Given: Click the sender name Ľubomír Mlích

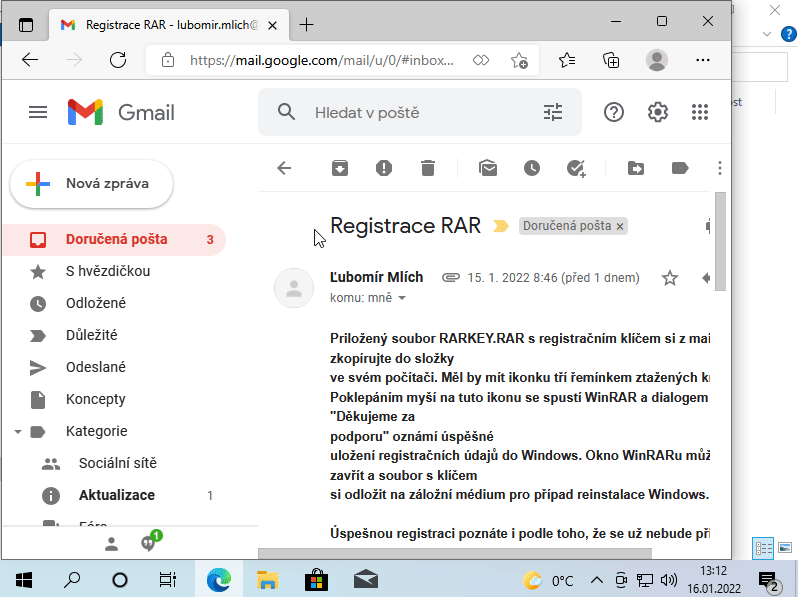Looking at the screenshot, I should click(377, 277).
